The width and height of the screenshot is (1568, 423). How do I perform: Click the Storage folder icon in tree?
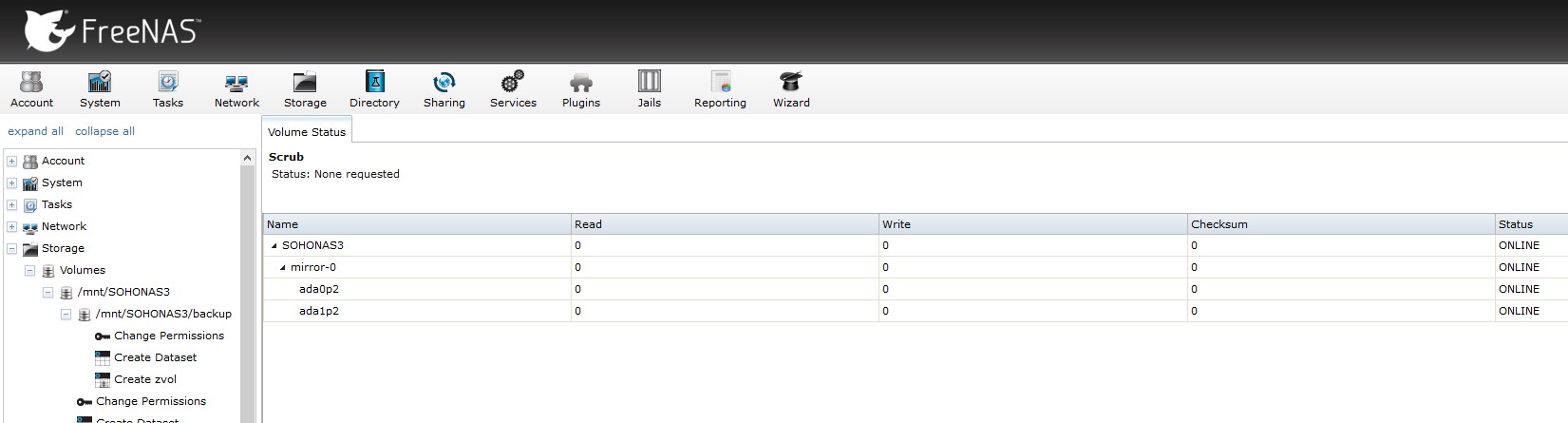(x=30, y=249)
